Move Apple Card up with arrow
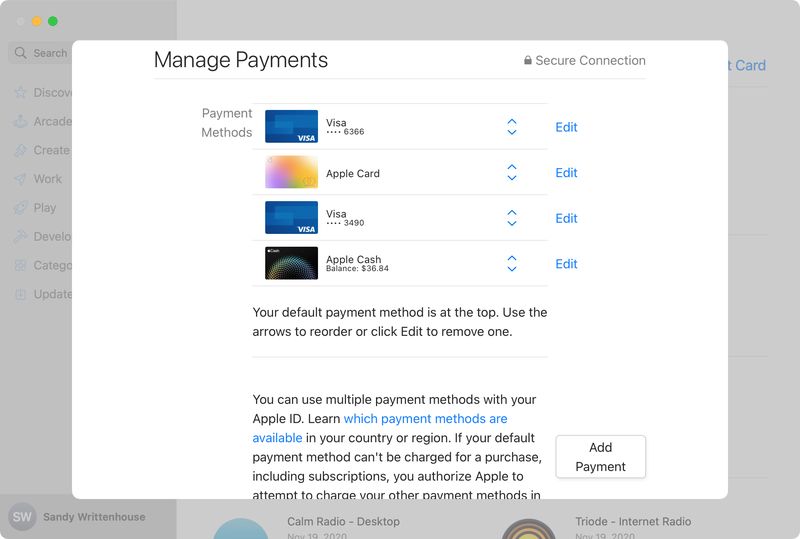The width and height of the screenshot is (800, 539). (512, 167)
